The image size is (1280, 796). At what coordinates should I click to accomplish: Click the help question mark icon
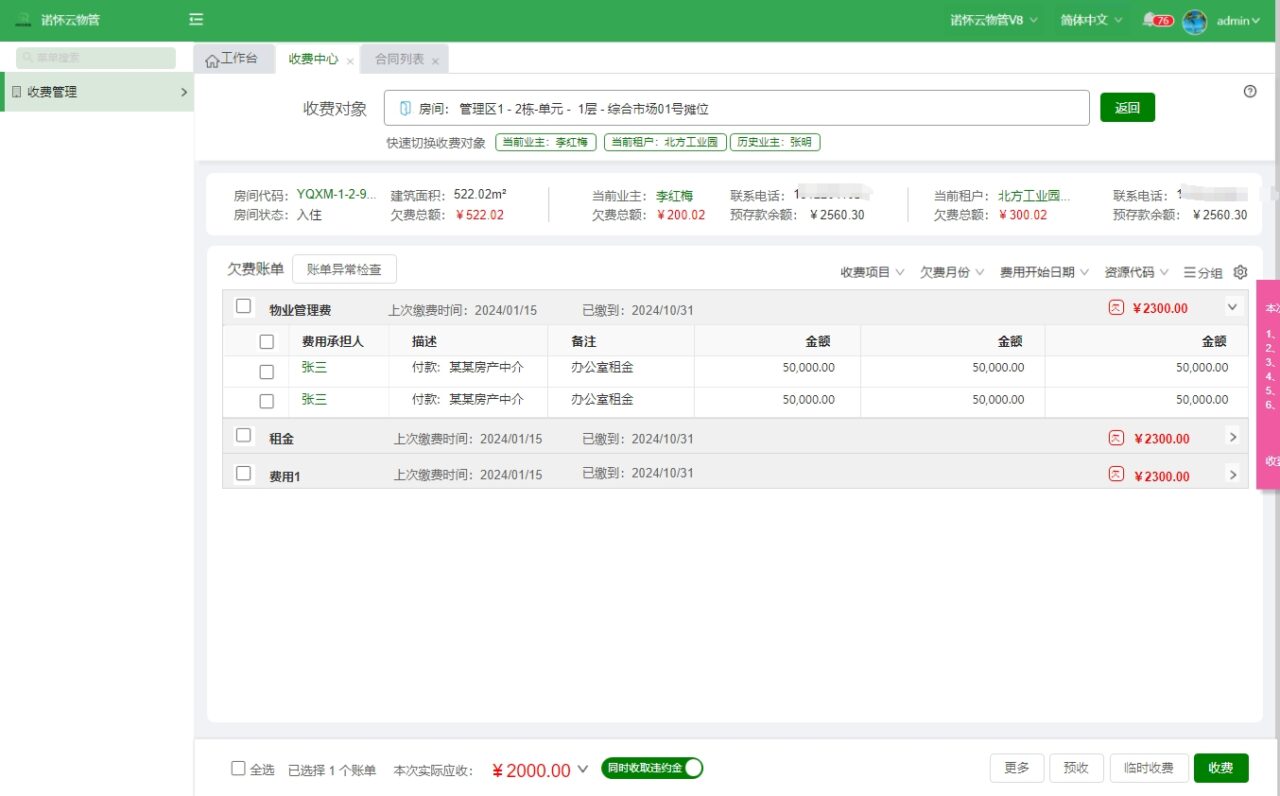(x=1250, y=91)
